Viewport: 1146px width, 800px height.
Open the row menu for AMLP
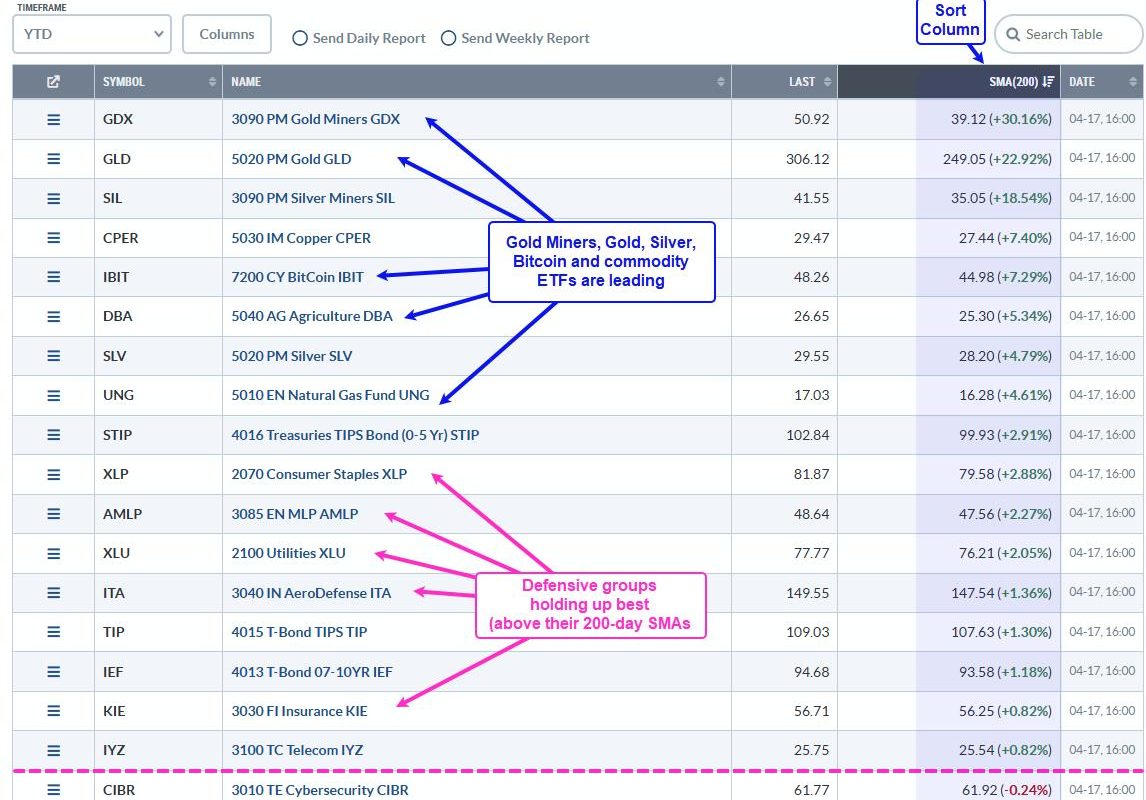pyautogui.click(x=53, y=514)
